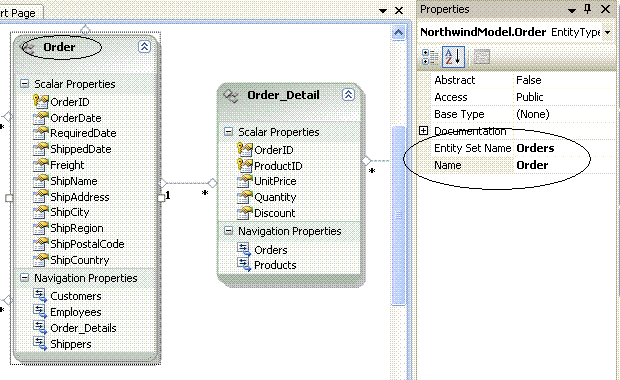Click the designer vertical scrollbar thumb
The width and height of the screenshot is (620, 380).
[399, 216]
